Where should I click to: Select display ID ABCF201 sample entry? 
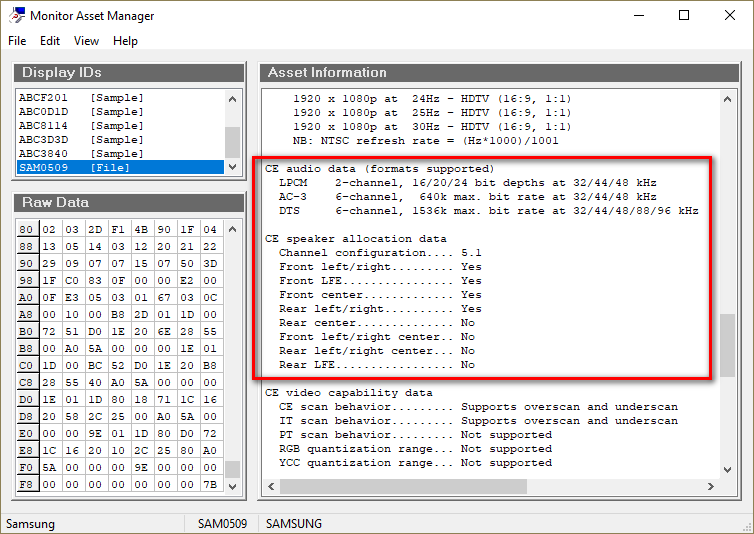coord(82,98)
